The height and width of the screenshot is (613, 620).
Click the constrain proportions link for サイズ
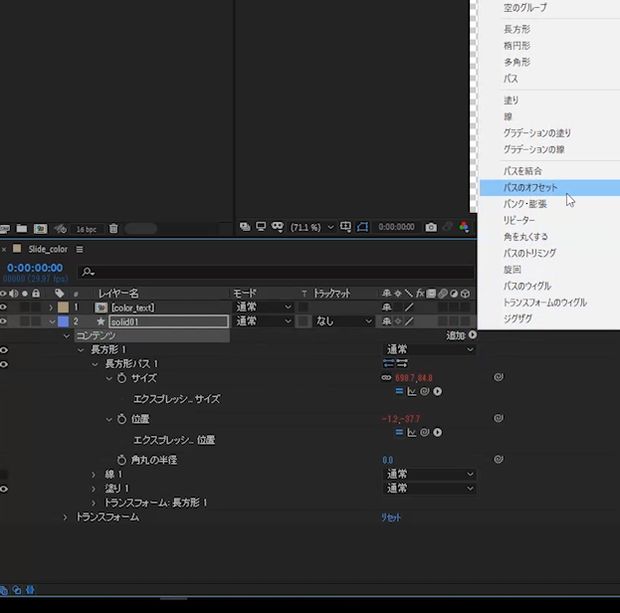click(x=386, y=378)
